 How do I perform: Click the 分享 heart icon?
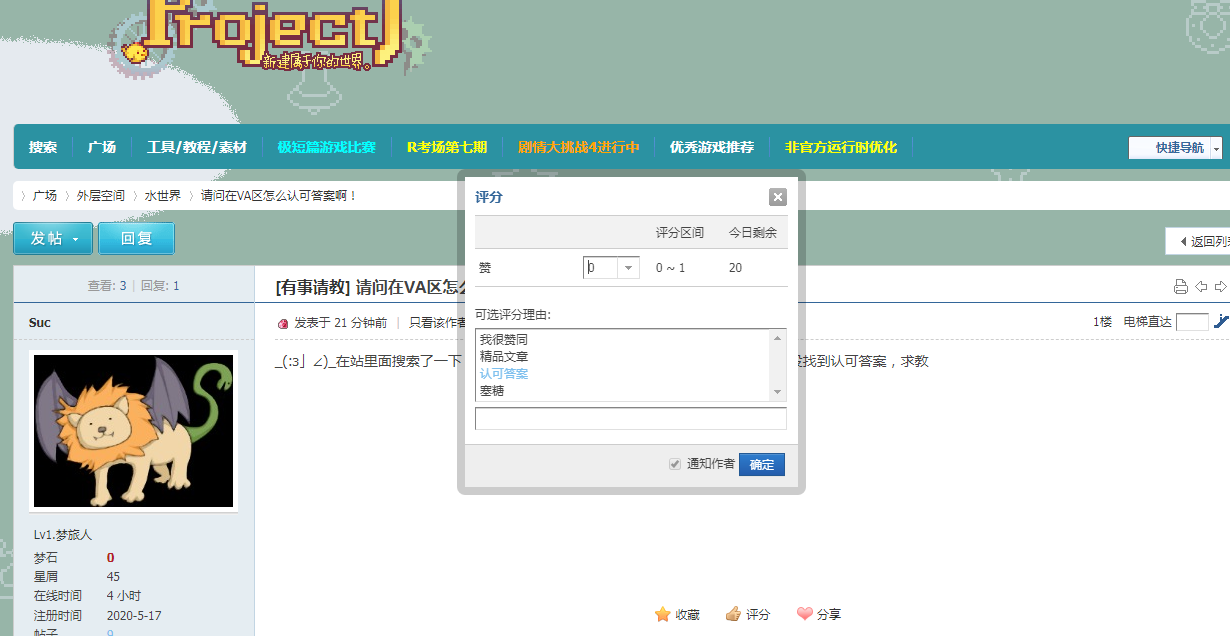[x=804, y=614]
